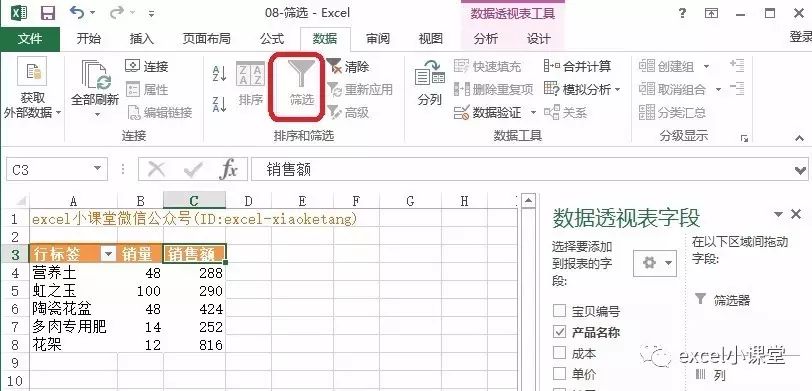
Task: Select cell with value 816
Action: tap(194, 345)
